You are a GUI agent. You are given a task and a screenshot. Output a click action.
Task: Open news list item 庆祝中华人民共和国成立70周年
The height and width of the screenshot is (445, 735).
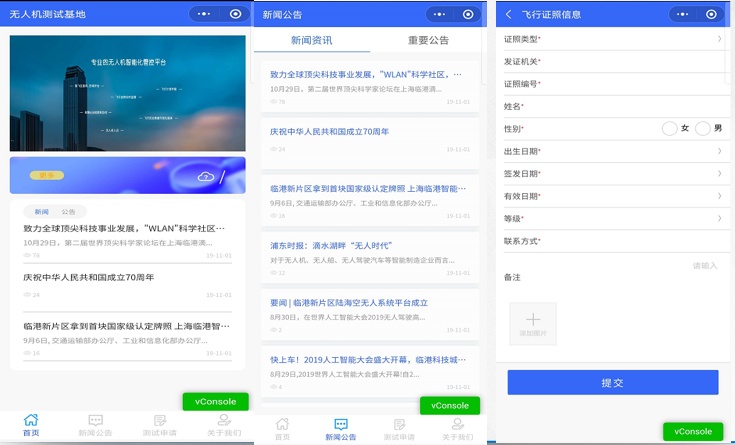click(x=370, y=143)
